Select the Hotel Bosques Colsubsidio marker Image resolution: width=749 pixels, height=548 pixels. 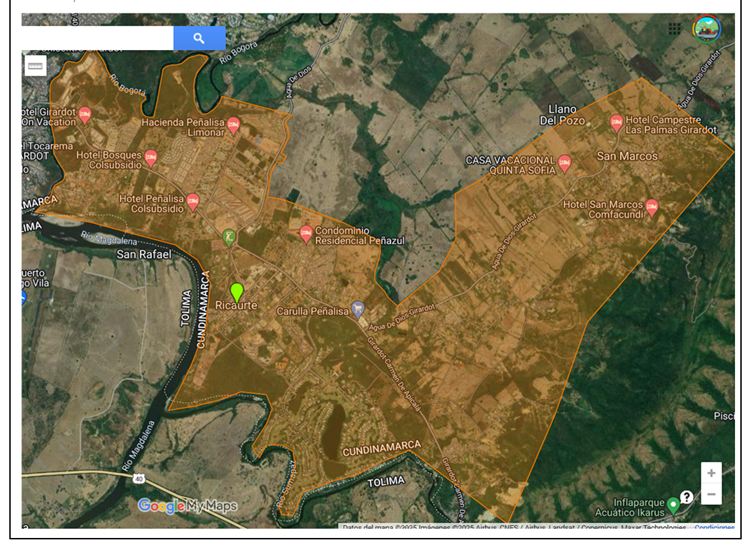(x=151, y=157)
